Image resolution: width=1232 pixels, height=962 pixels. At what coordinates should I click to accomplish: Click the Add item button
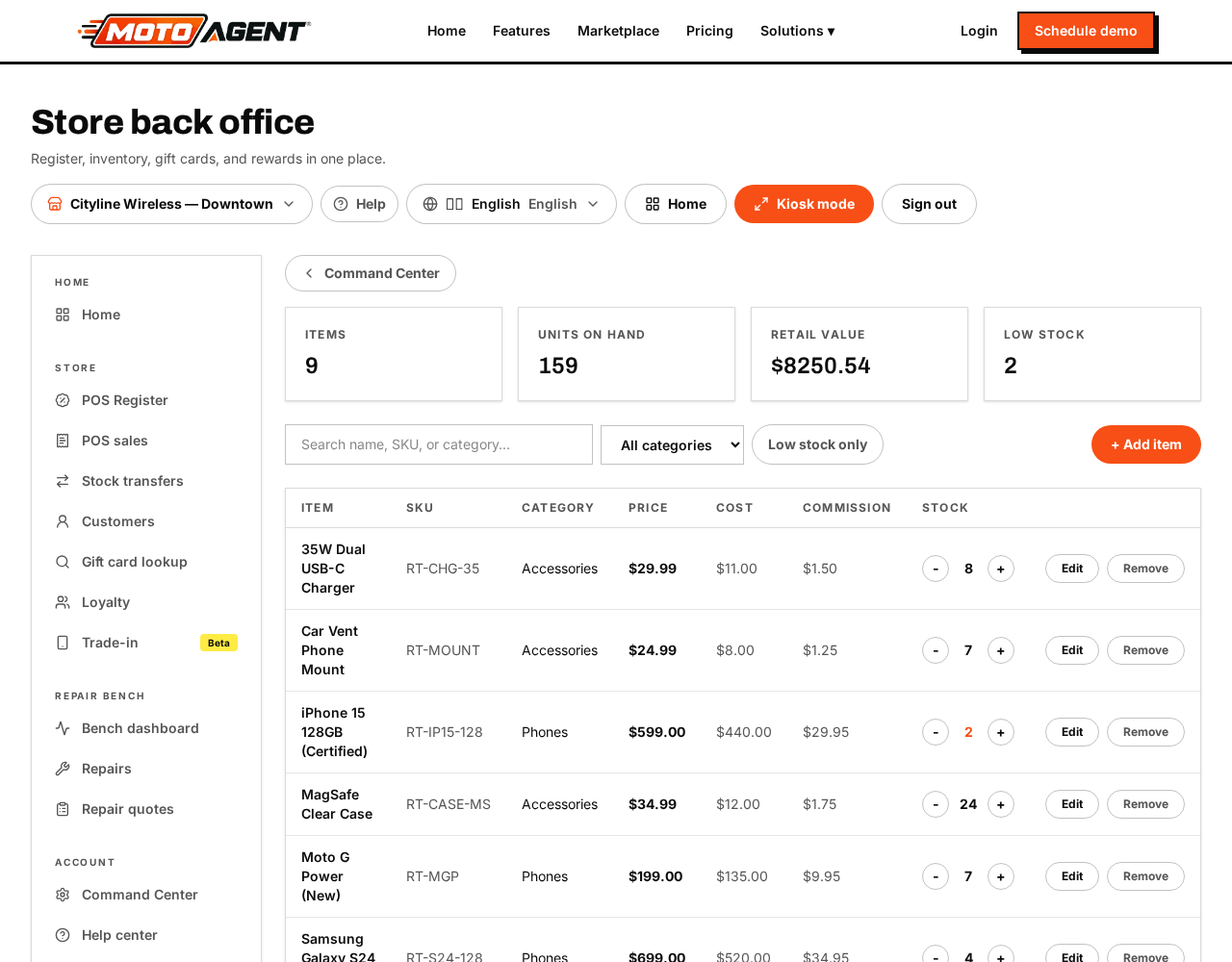click(1145, 444)
